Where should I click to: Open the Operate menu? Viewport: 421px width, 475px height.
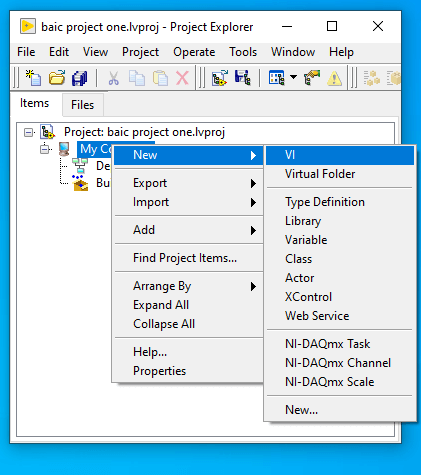(x=194, y=52)
